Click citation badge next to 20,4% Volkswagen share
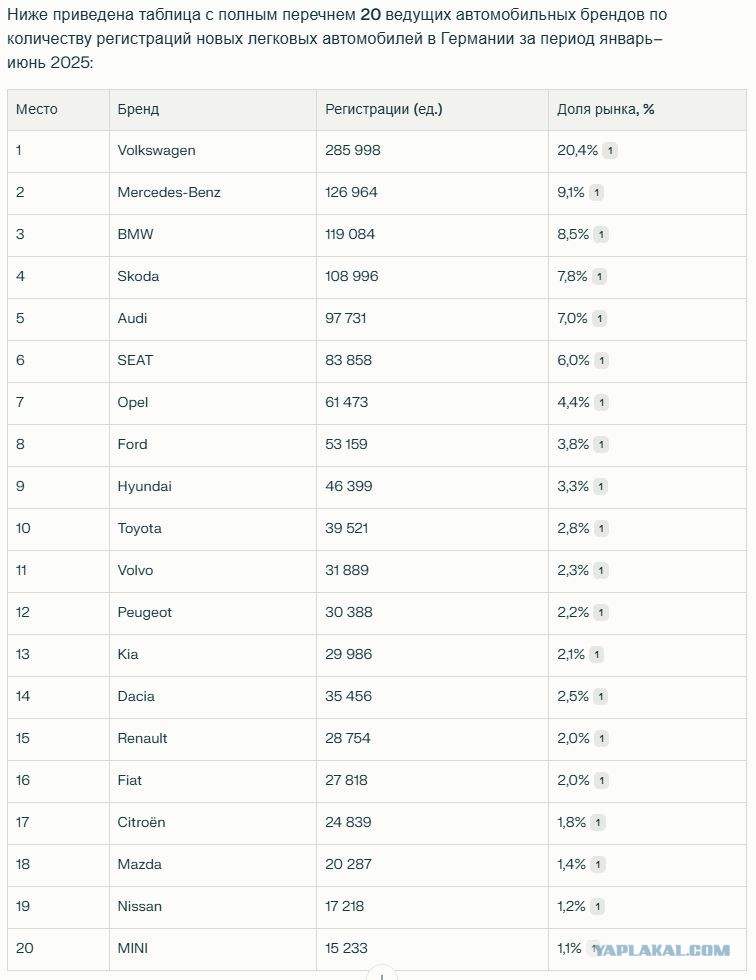 coord(610,151)
